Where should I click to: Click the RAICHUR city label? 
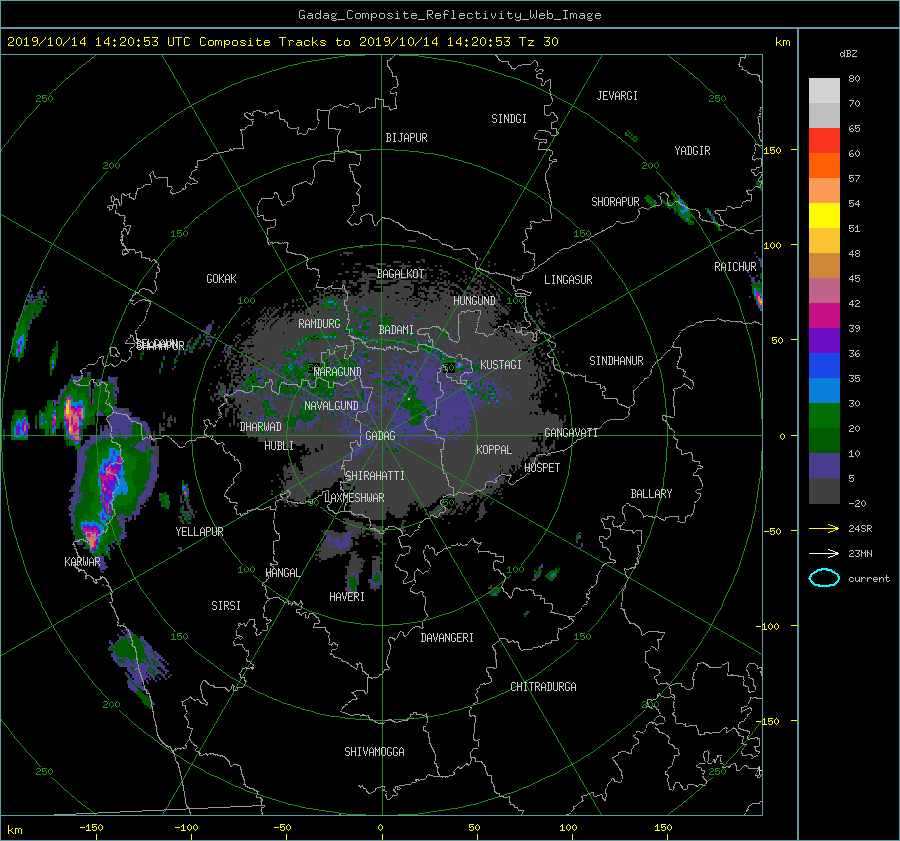735,267
